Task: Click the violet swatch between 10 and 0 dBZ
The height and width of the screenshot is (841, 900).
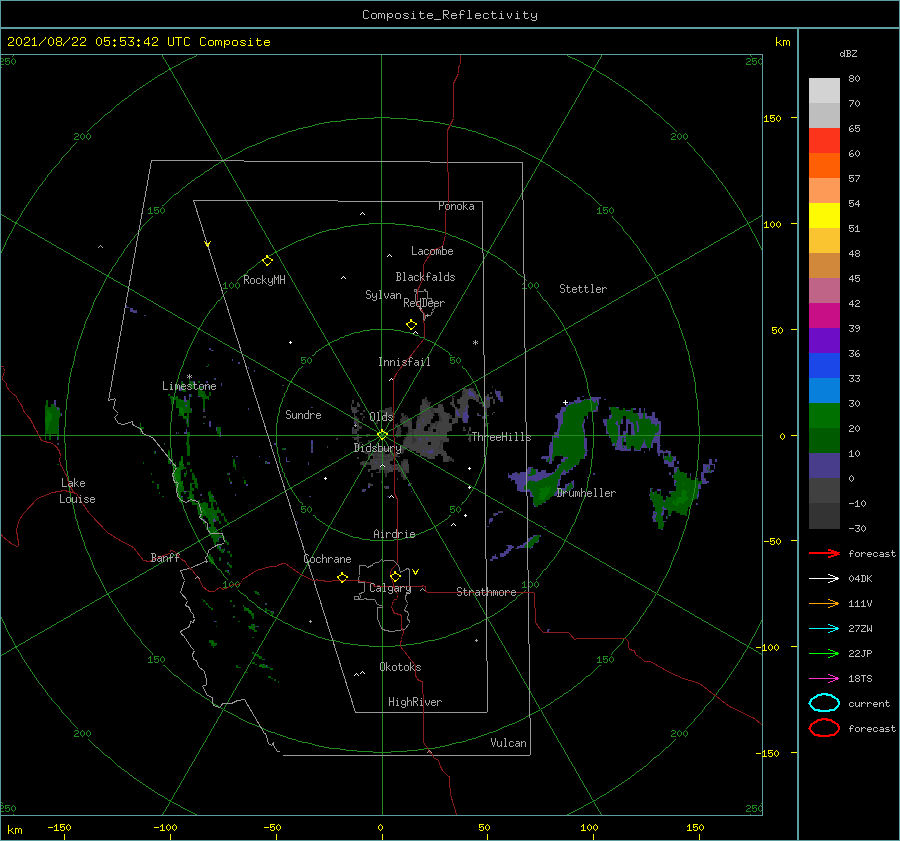Action: click(x=824, y=466)
